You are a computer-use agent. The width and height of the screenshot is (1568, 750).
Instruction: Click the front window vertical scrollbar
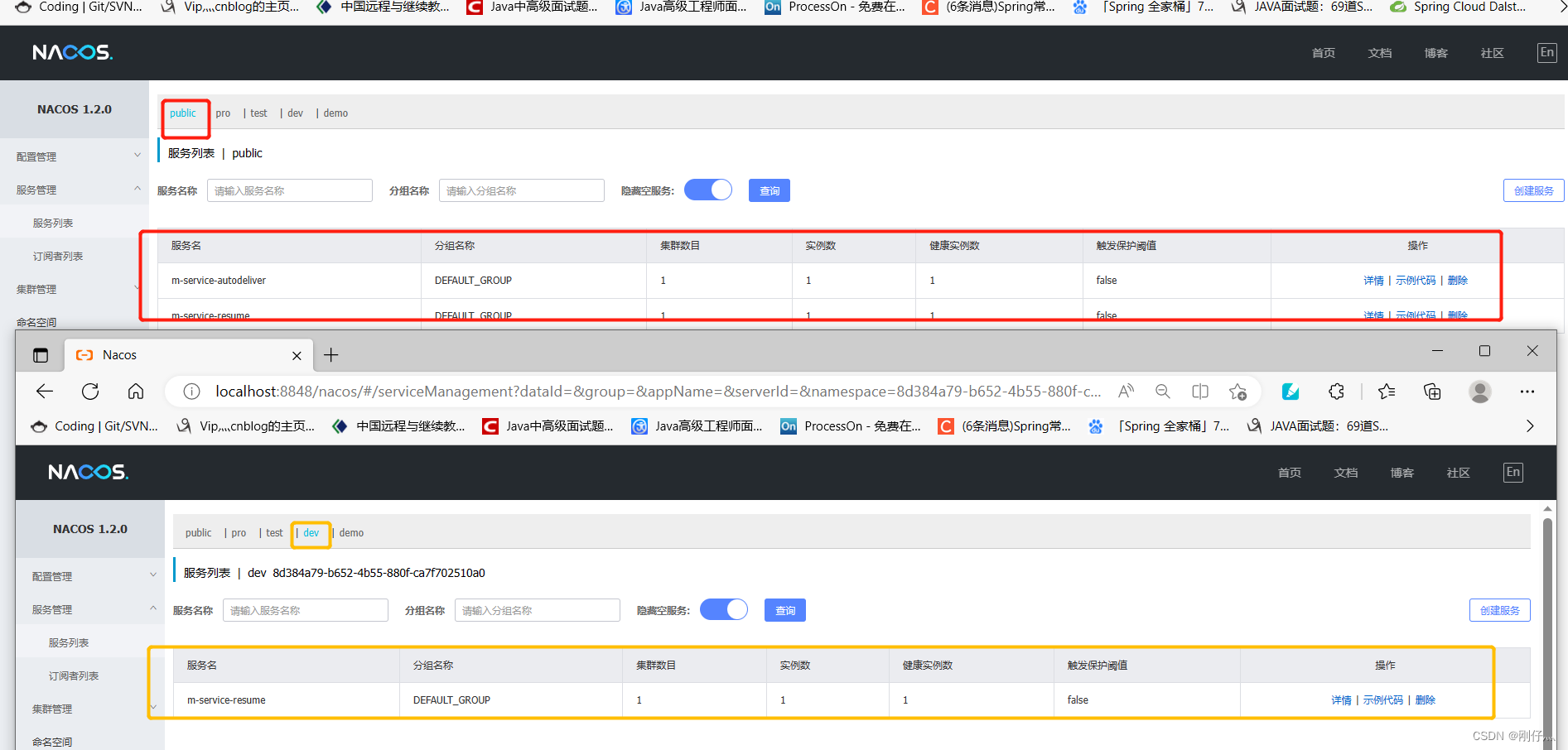pos(1547,629)
